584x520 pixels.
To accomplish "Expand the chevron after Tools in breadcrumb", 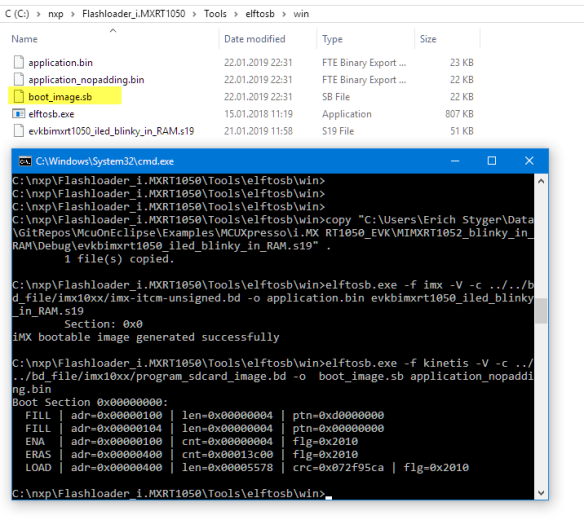I will pos(236,14).
